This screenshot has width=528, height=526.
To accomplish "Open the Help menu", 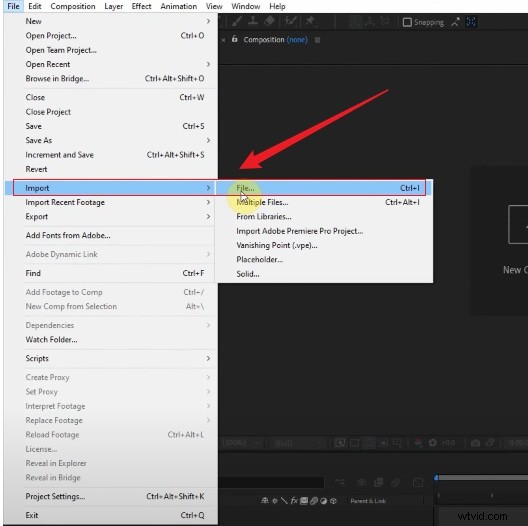I will coord(277,6).
